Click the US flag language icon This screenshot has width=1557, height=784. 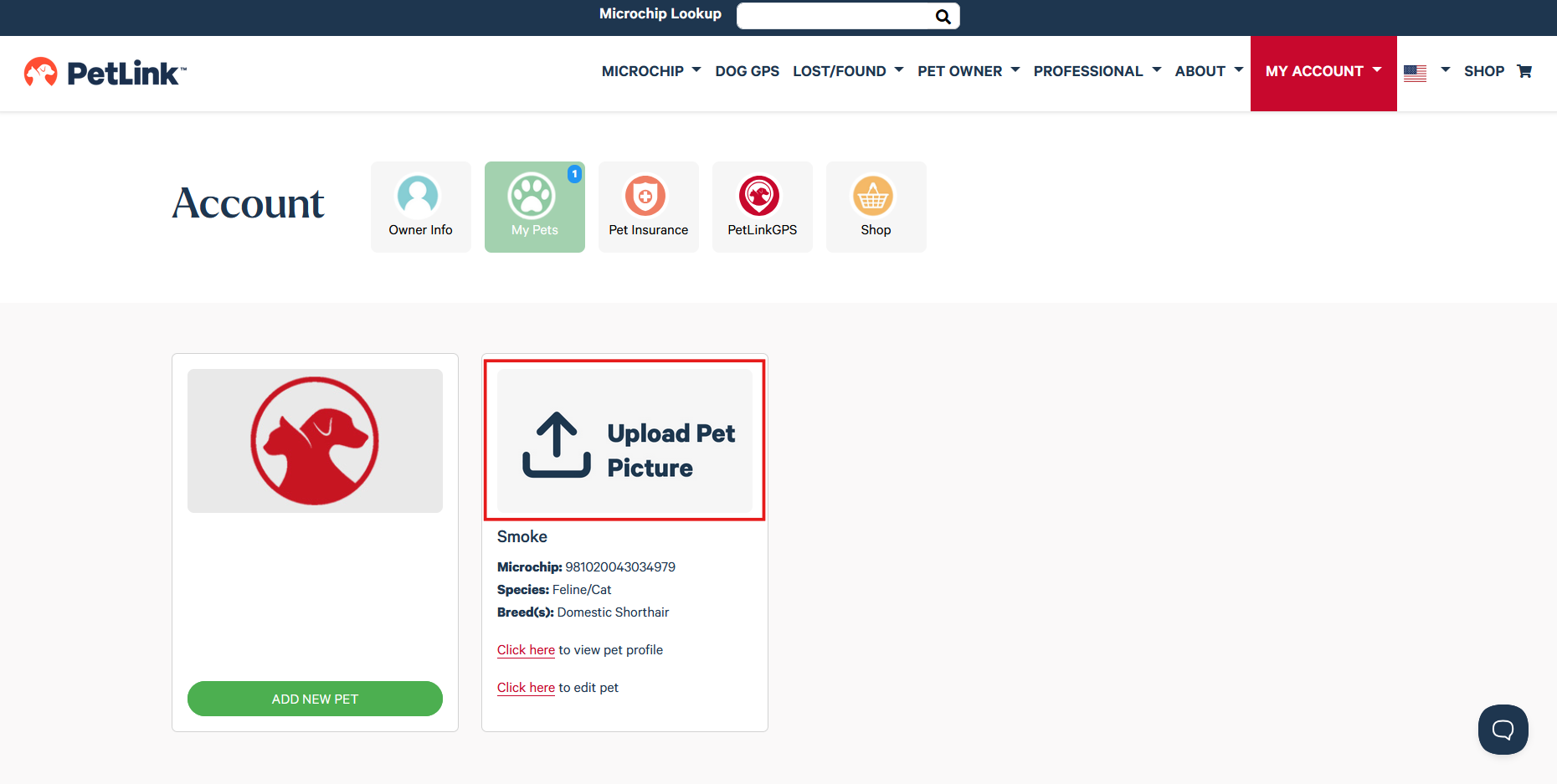(x=1415, y=73)
